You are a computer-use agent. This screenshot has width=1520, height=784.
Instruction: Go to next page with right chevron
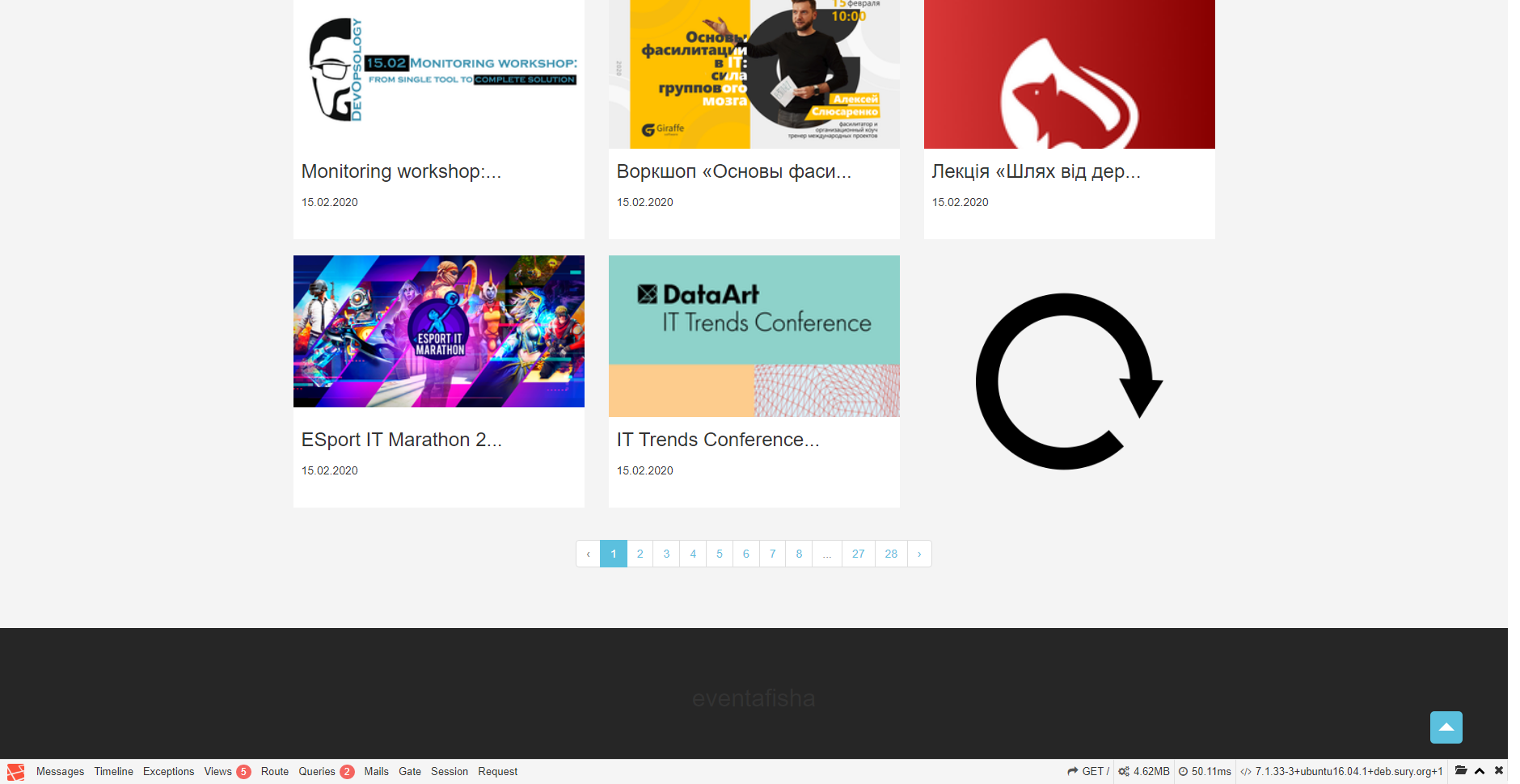tap(919, 554)
